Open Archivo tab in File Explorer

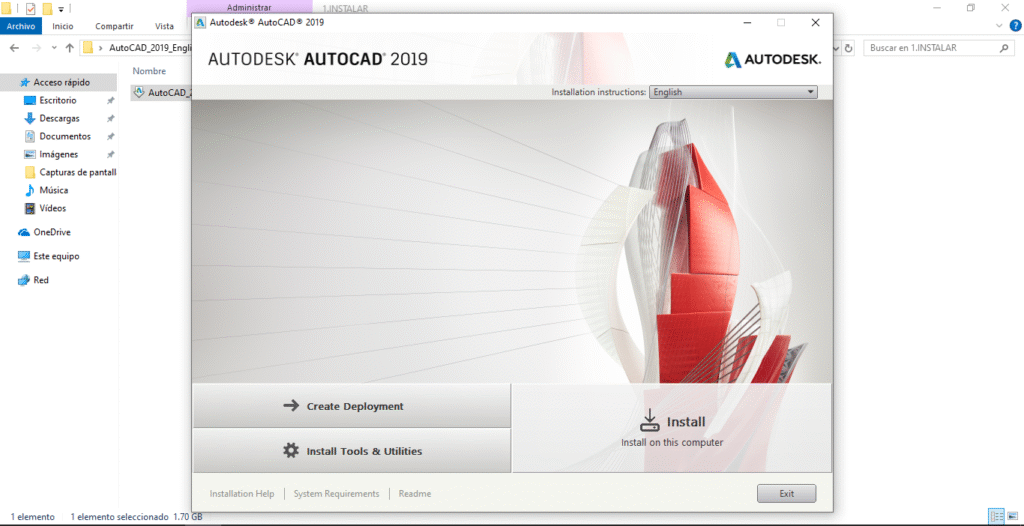point(21,26)
